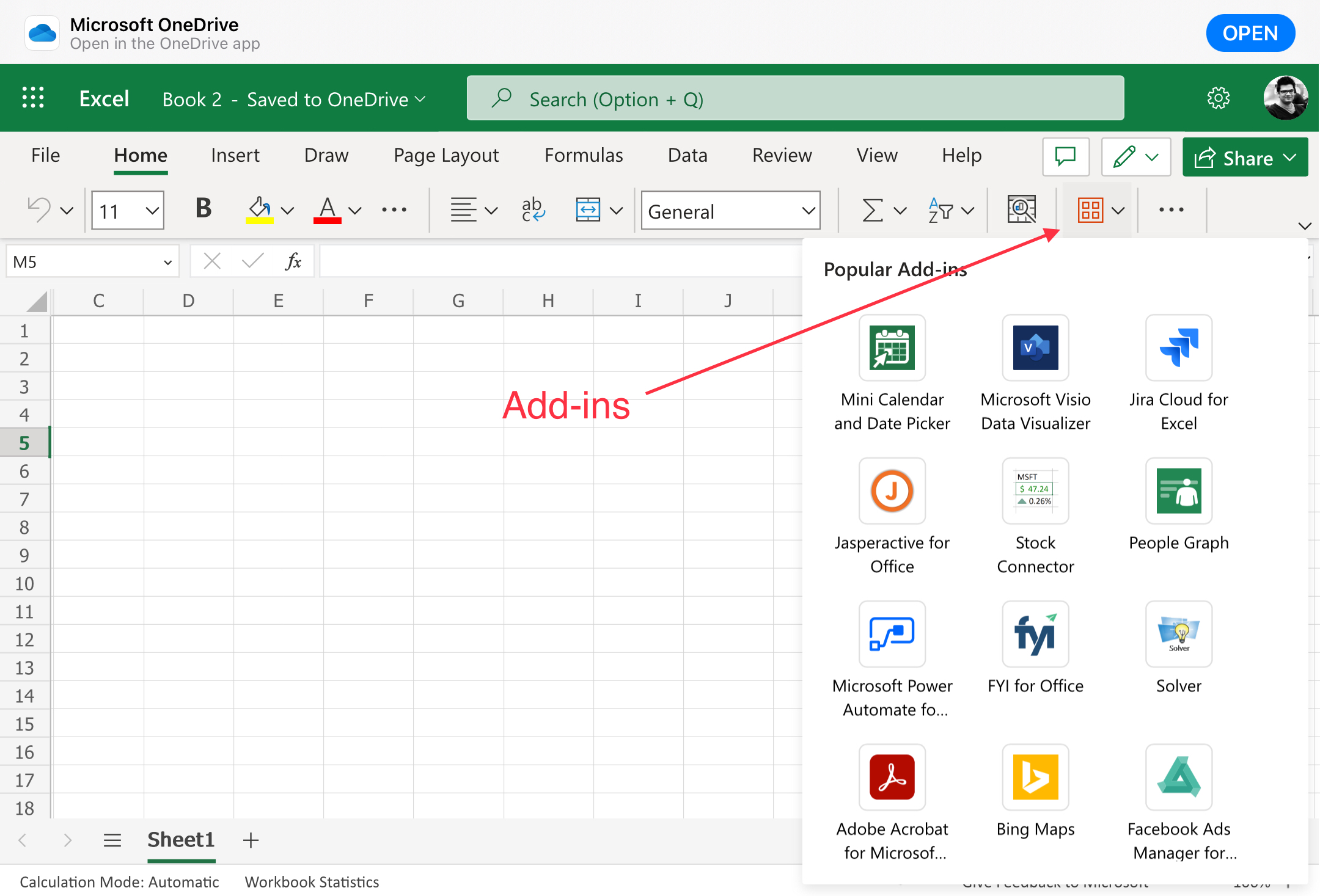The width and height of the screenshot is (1320, 896).
Task: Switch to the Formulas tab
Action: [x=584, y=155]
